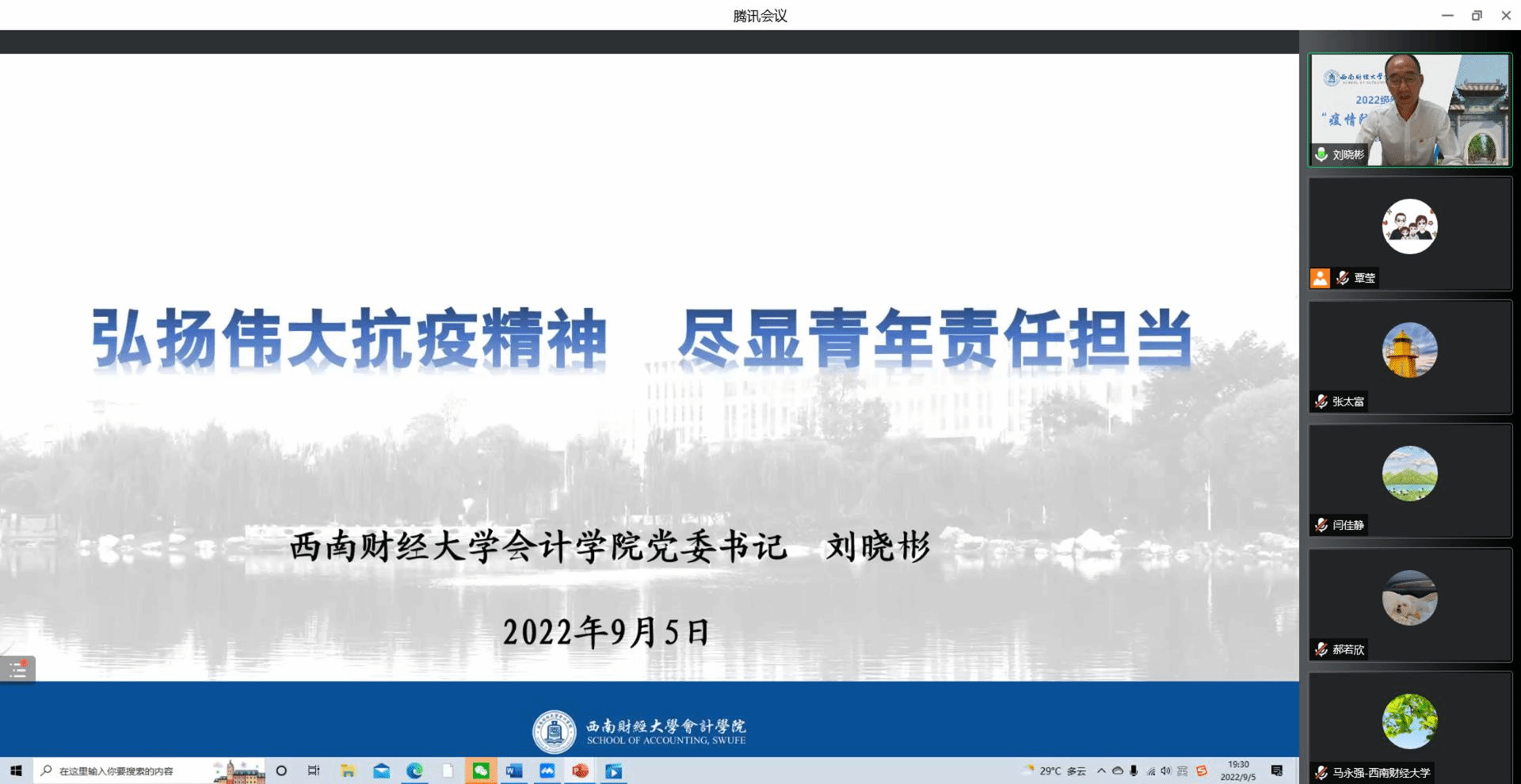Open the volume control in system tray
Viewport: 1521px width, 784px height.
(x=1165, y=771)
